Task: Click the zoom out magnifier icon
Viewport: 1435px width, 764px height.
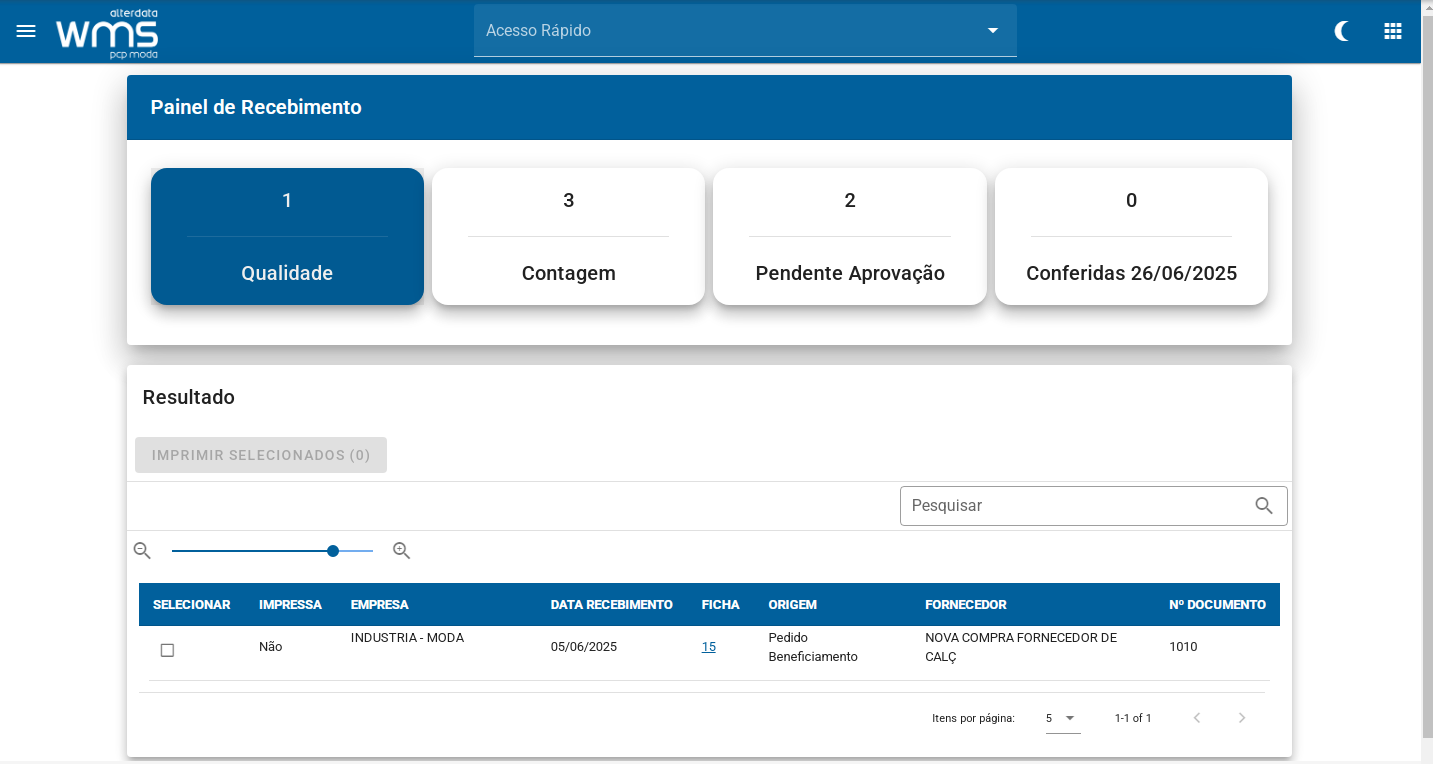Action: tap(142, 550)
